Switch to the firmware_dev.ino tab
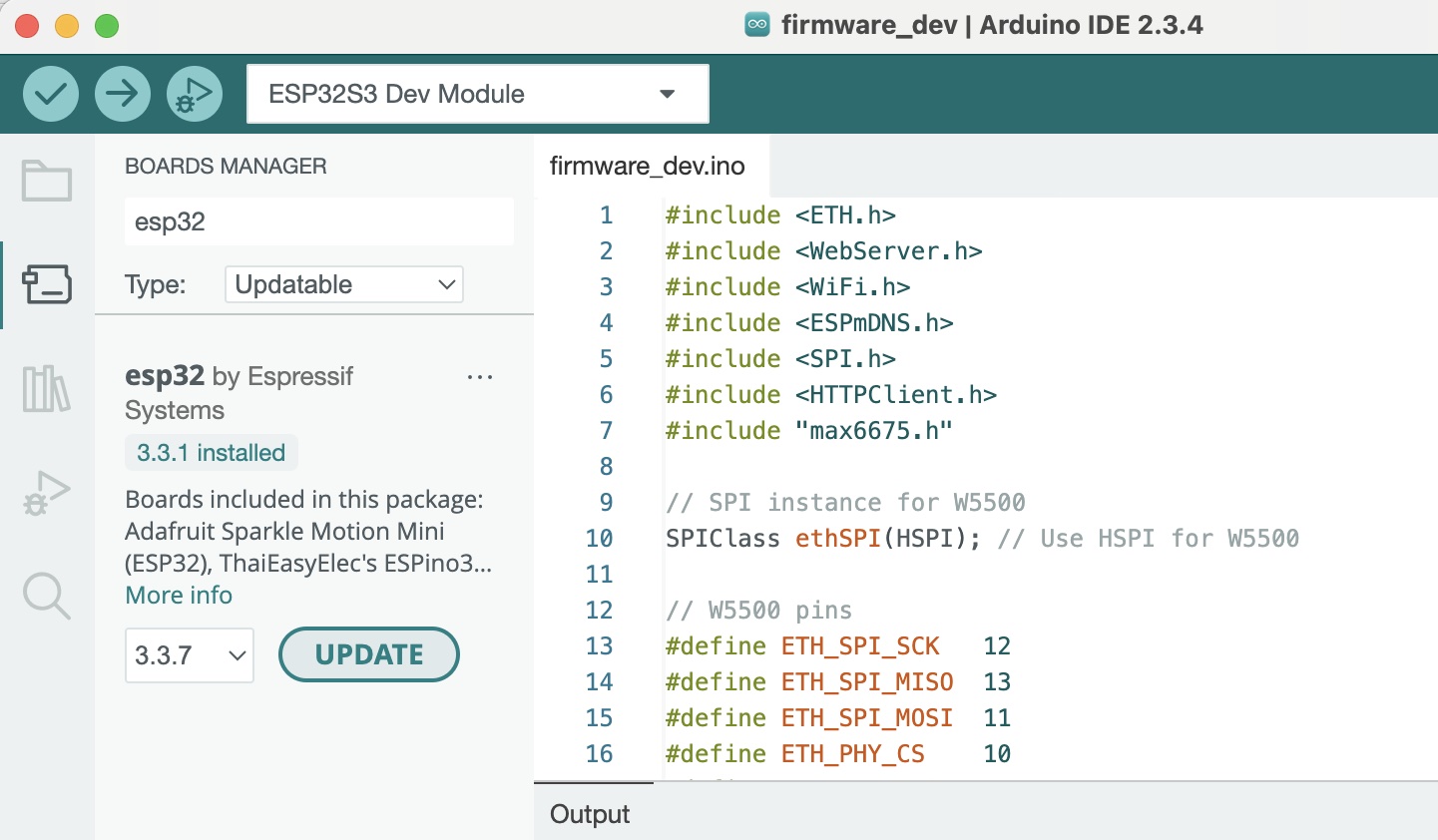 tap(648, 167)
